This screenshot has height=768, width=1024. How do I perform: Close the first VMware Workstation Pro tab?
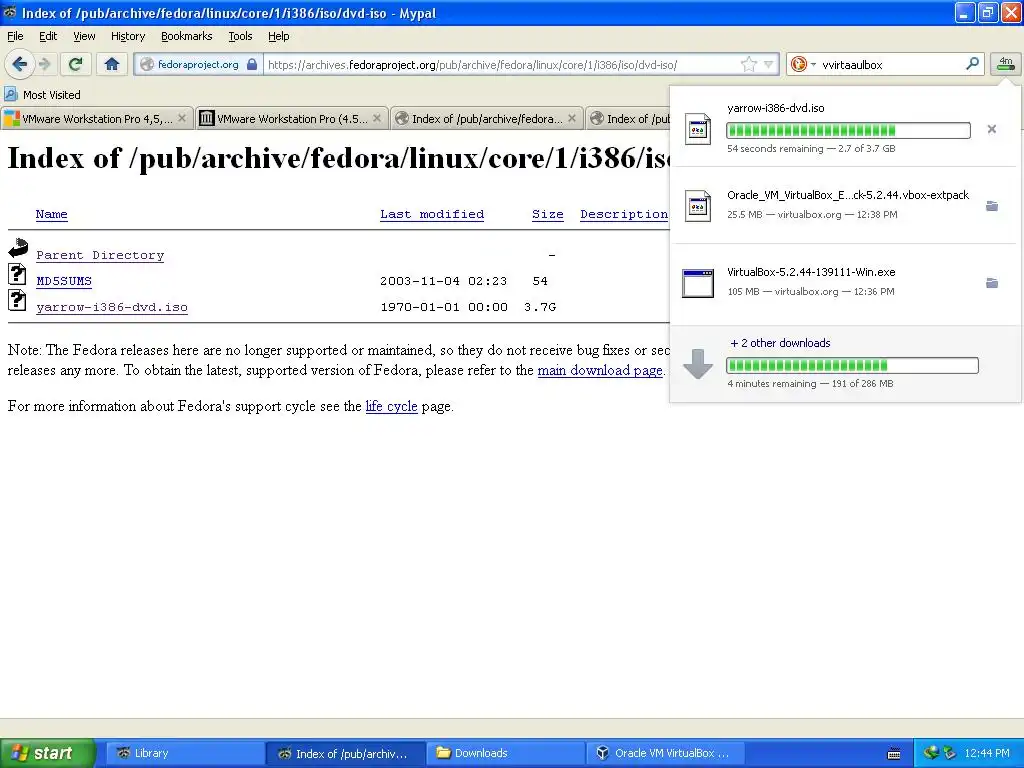pyautogui.click(x=182, y=118)
